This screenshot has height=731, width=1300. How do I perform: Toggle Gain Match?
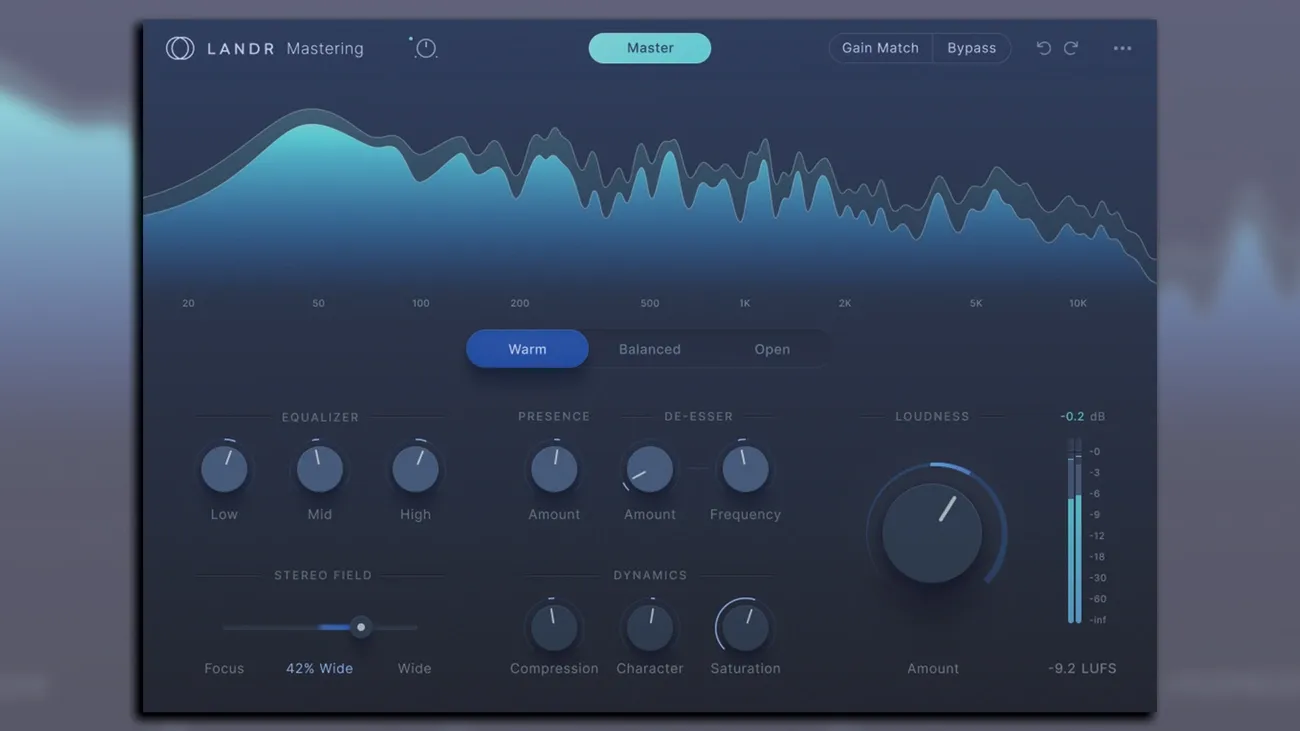point(880,48)
